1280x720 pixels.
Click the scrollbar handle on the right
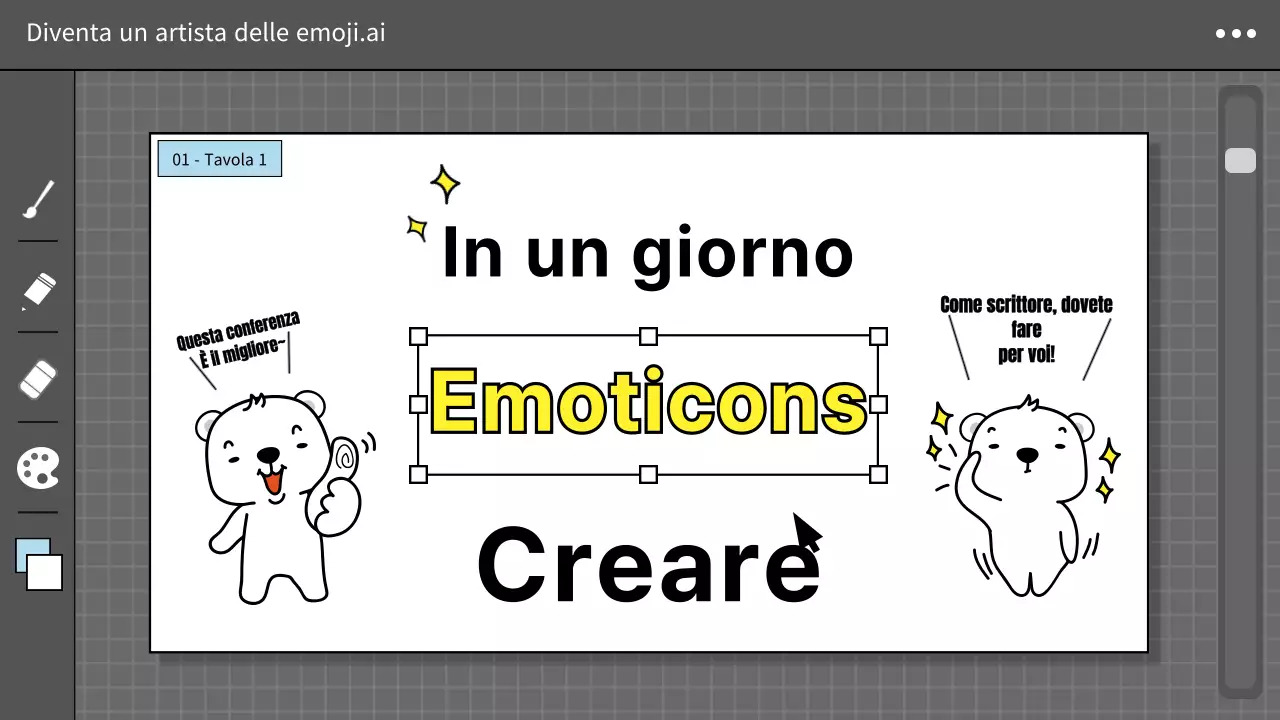click(1240, 160)
